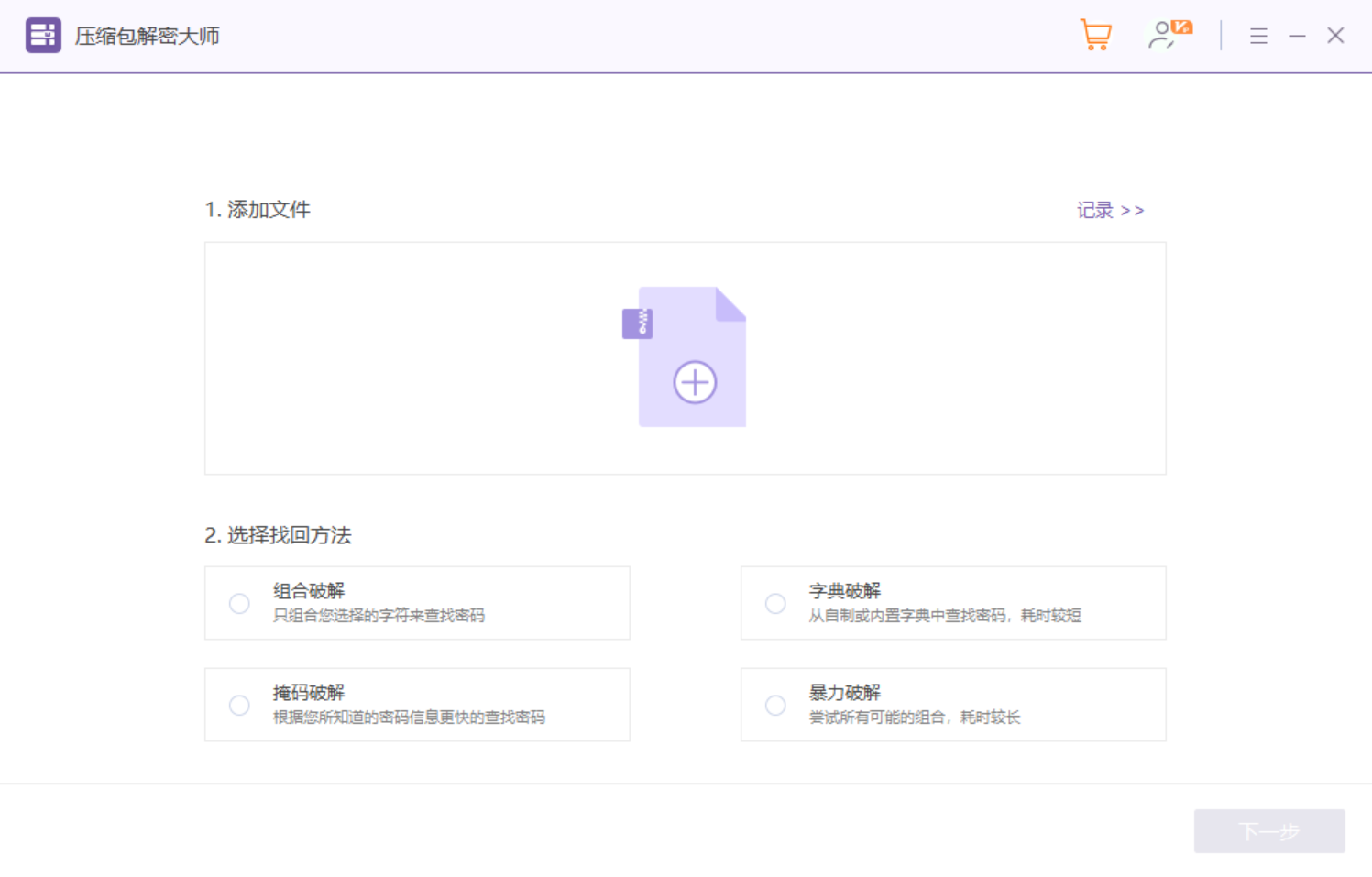Open the hamburger menu

(x=1258, y=35)
